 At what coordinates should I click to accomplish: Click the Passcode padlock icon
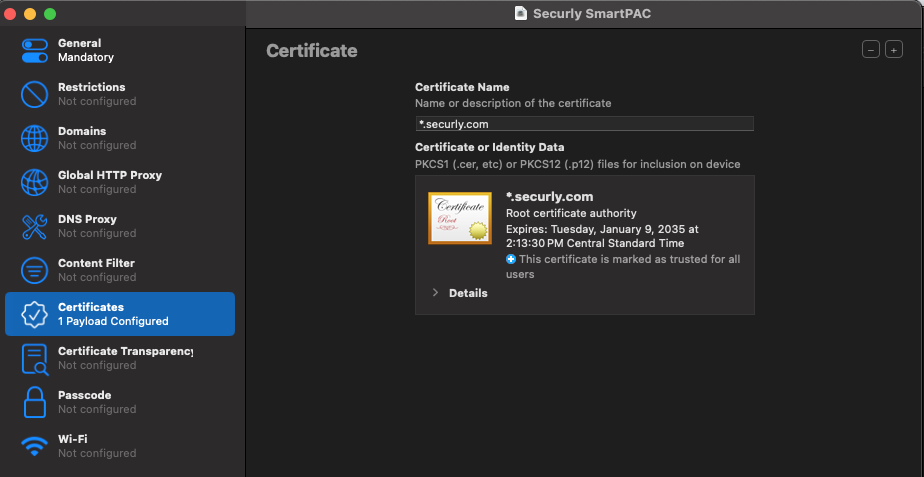pyautogui.click(x=35, y=402)
